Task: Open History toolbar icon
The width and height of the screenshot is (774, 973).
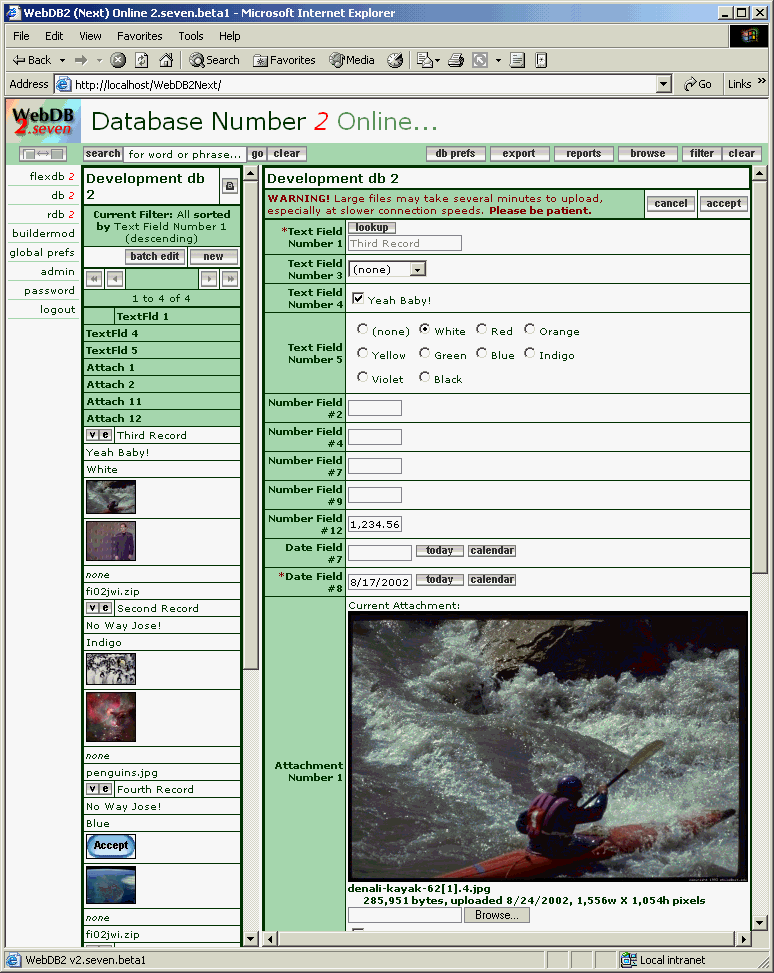Action: coord(395,60)
